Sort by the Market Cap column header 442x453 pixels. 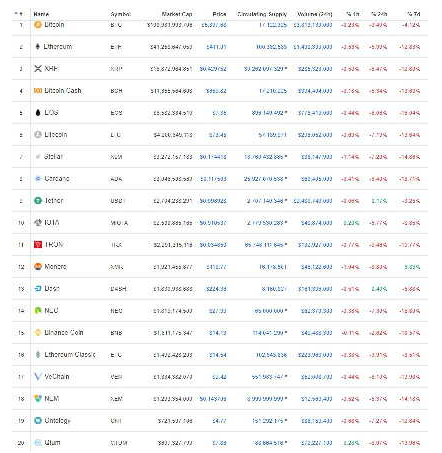click(x=177, y=14)
